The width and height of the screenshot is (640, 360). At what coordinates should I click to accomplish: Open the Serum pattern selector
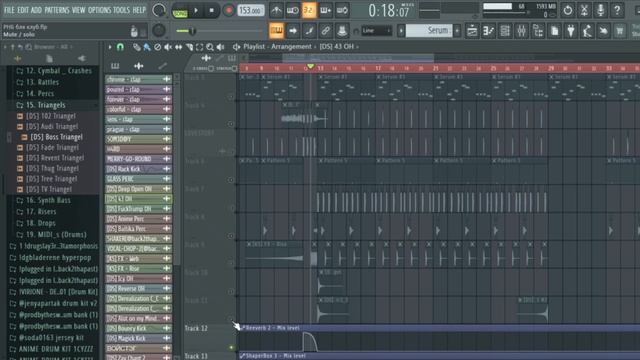click(x=429, y=31)
